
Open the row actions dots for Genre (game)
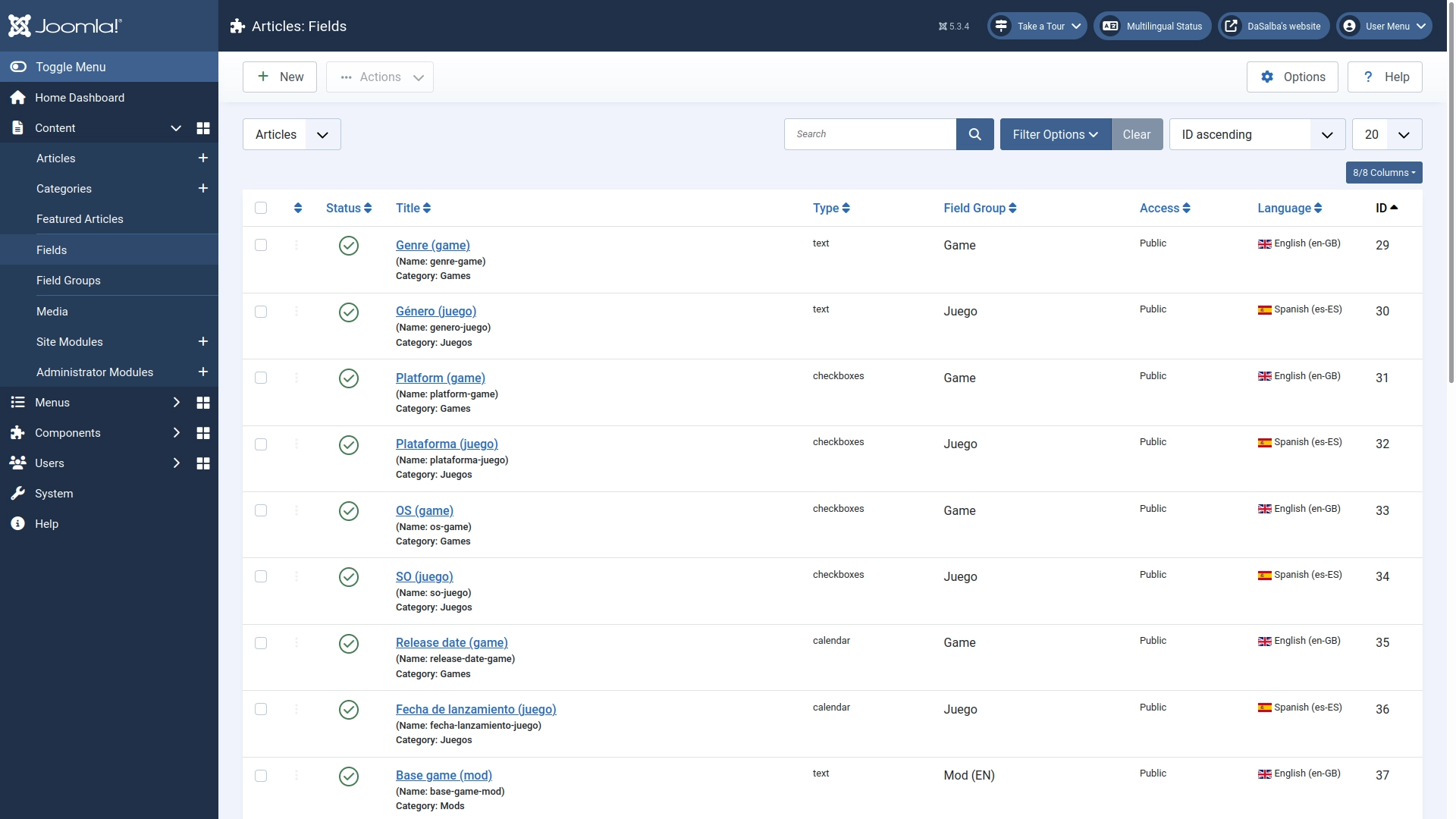click(x=297, y=245)
